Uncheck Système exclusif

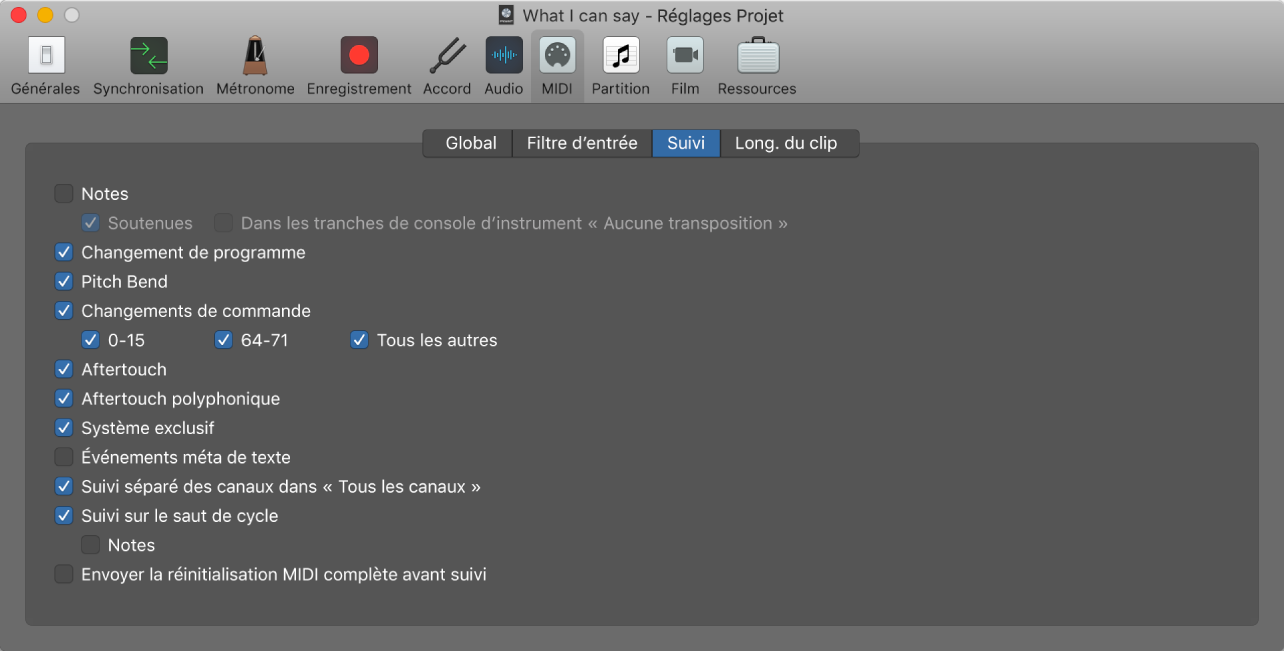pyautogui.click(x=64, y=427)
